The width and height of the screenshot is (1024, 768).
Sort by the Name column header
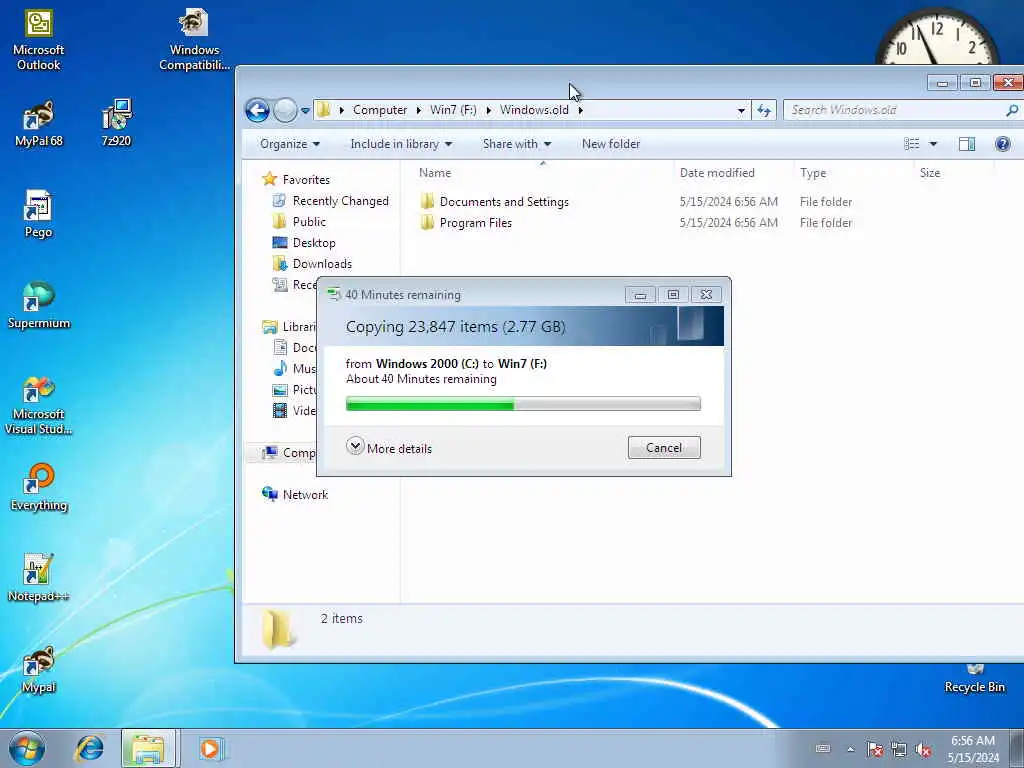pyautogui.click(x=543, y=172)
